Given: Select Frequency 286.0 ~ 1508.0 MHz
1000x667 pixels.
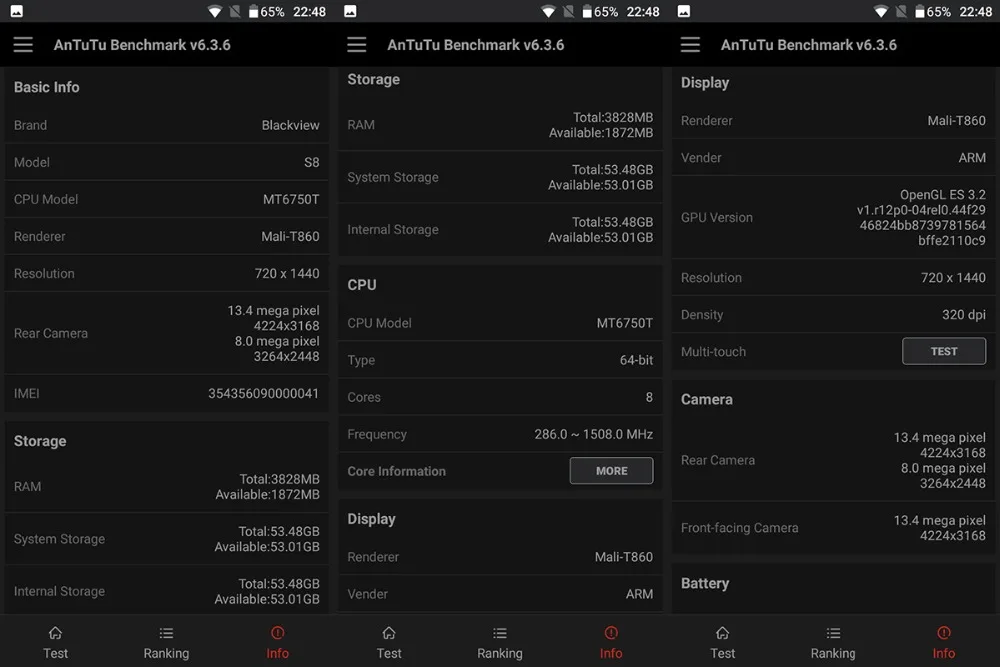Looking at the screenshot, I should pyautogui.click(x=594, y=434).
